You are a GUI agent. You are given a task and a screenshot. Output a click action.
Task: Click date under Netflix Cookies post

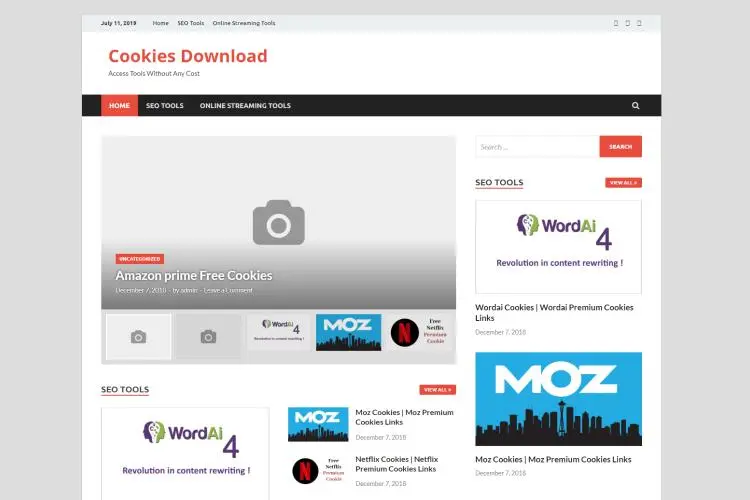coord(381,484)
